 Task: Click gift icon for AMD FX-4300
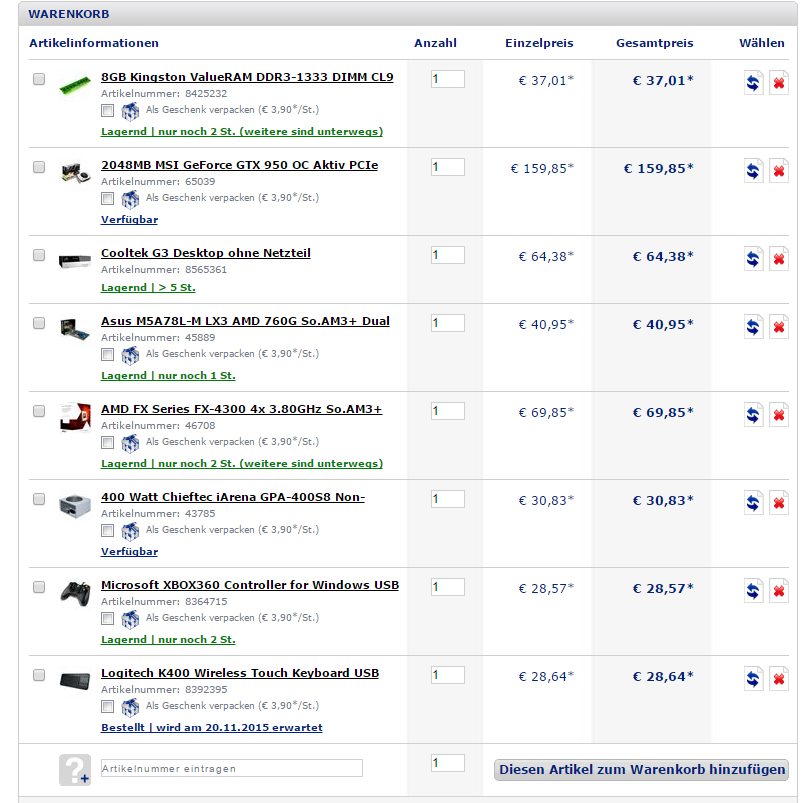click(130, 443)
